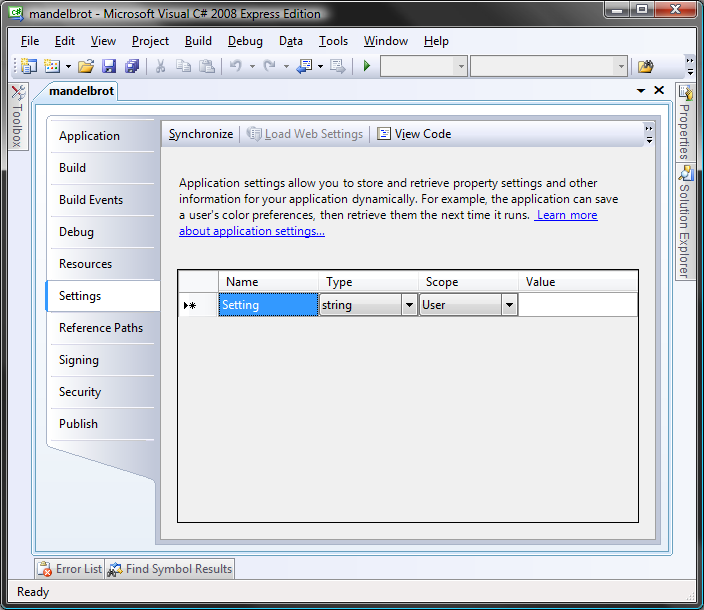The height and width of the screenshot is (610, 704).
Task: Select the Setting name cell
Action: pos(268,305)
